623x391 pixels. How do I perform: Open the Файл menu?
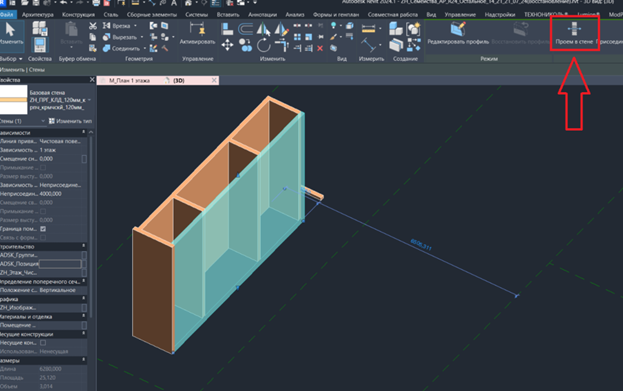tap(7, 15)
